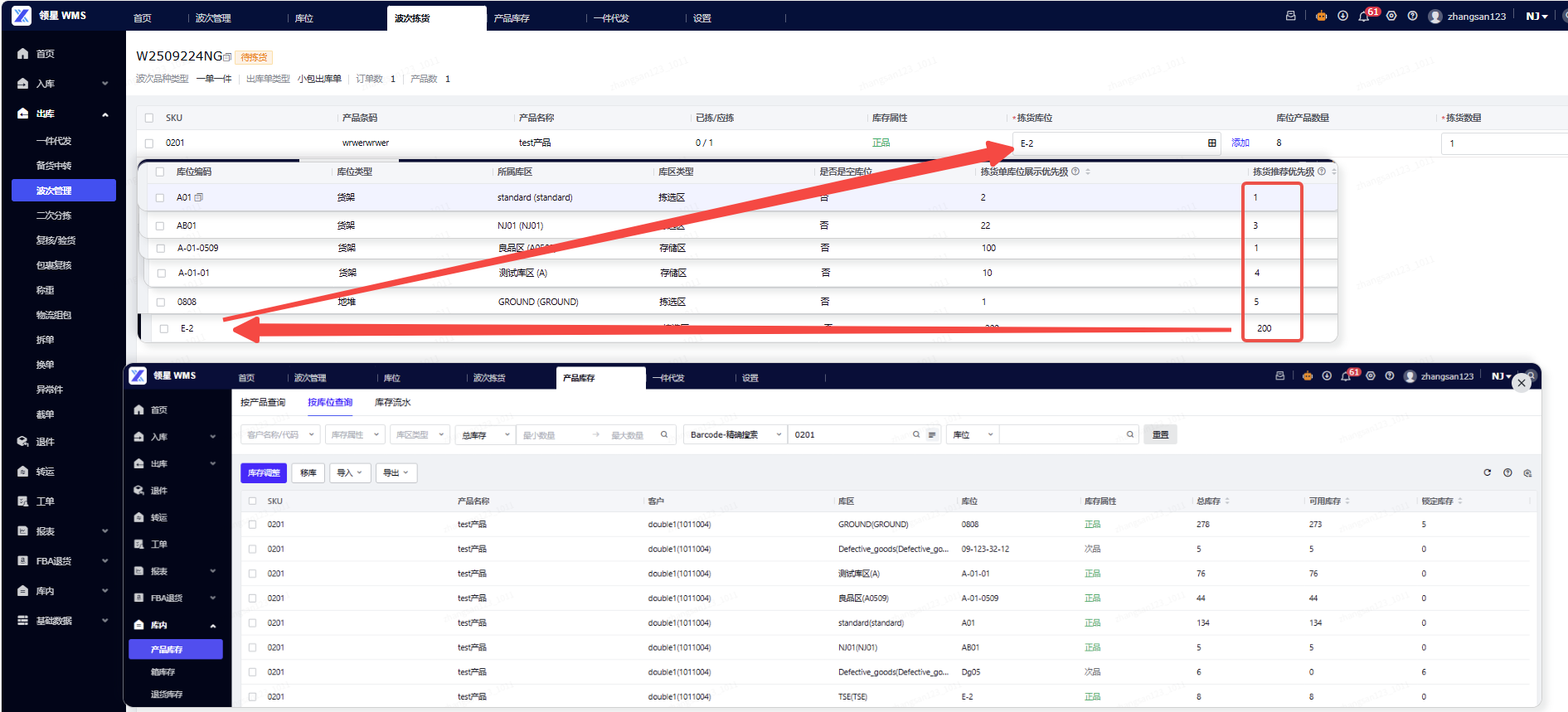Open notifications bell with 61 badge in top bar
Viewport: 1568px width, 712px height.
[1363, 17]
